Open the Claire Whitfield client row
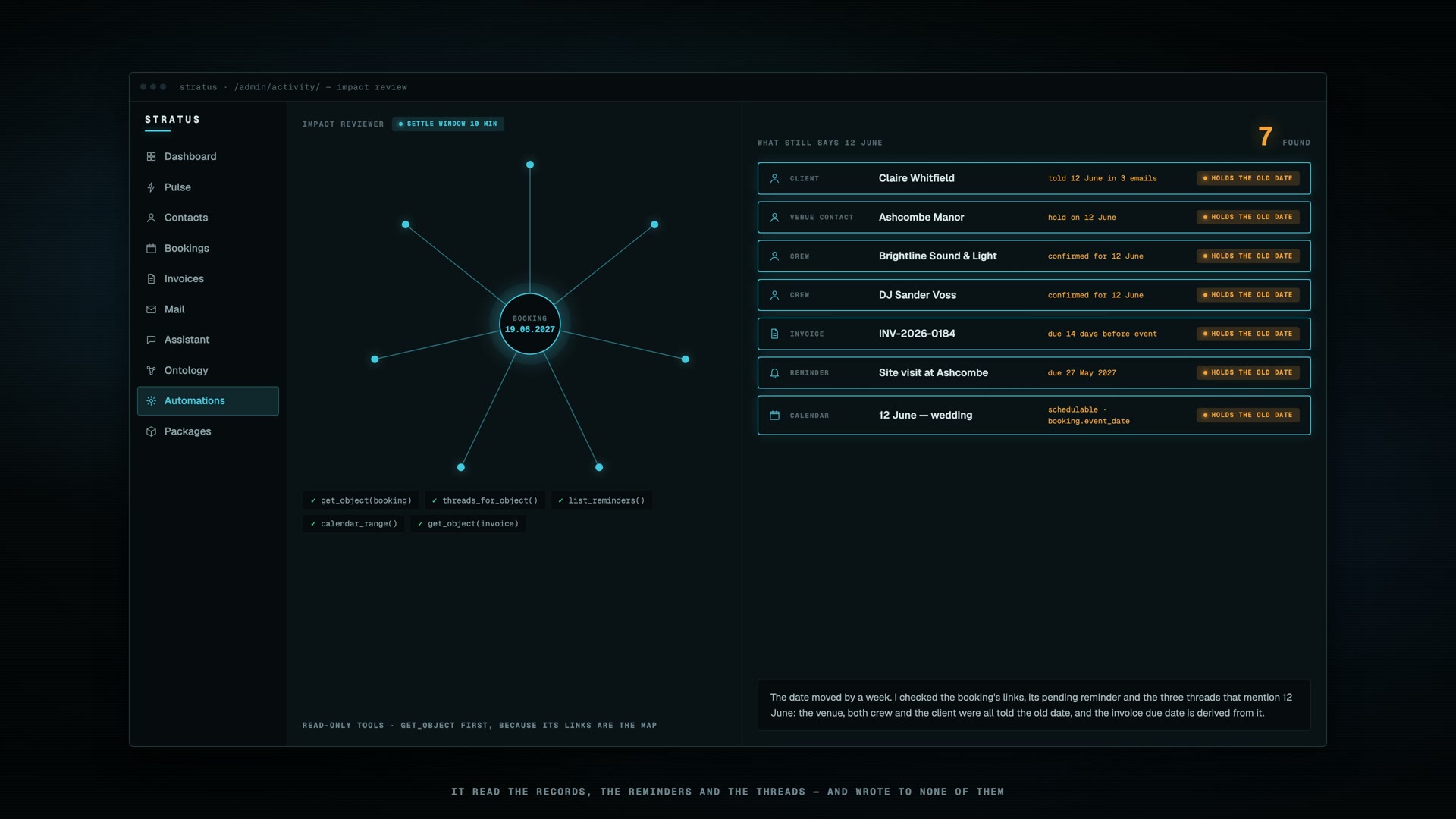Screen dimensions: 1456x819 [1034, 178]
